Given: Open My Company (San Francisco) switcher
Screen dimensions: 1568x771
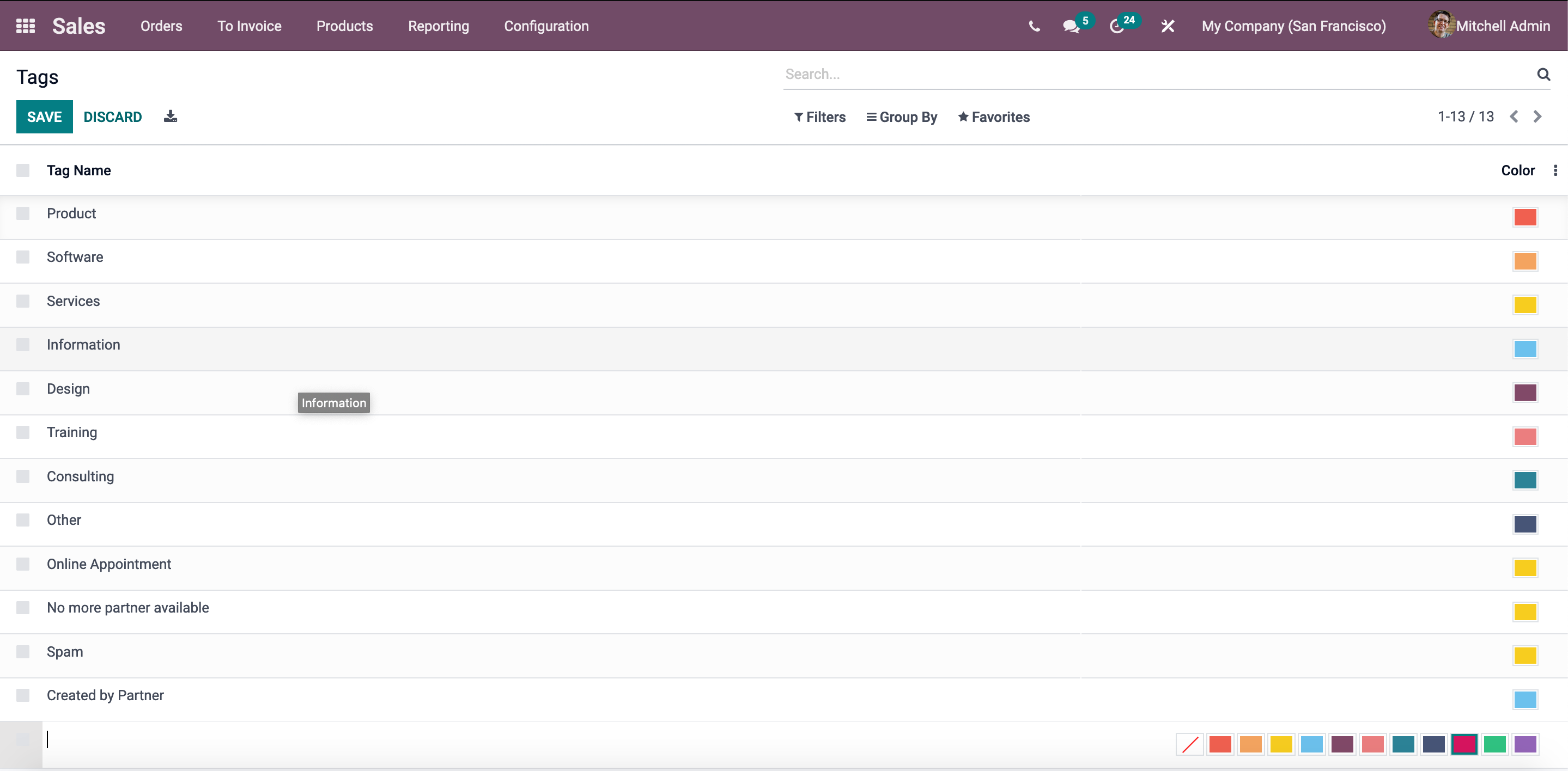Looking at the screenshot, I should pos(1293,26).
